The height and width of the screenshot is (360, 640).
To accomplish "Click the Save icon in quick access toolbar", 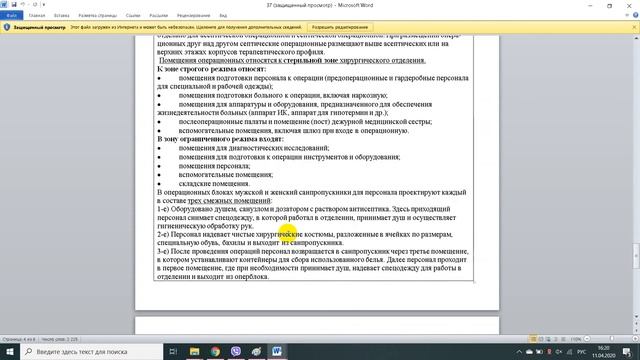I will coord(14,4).
